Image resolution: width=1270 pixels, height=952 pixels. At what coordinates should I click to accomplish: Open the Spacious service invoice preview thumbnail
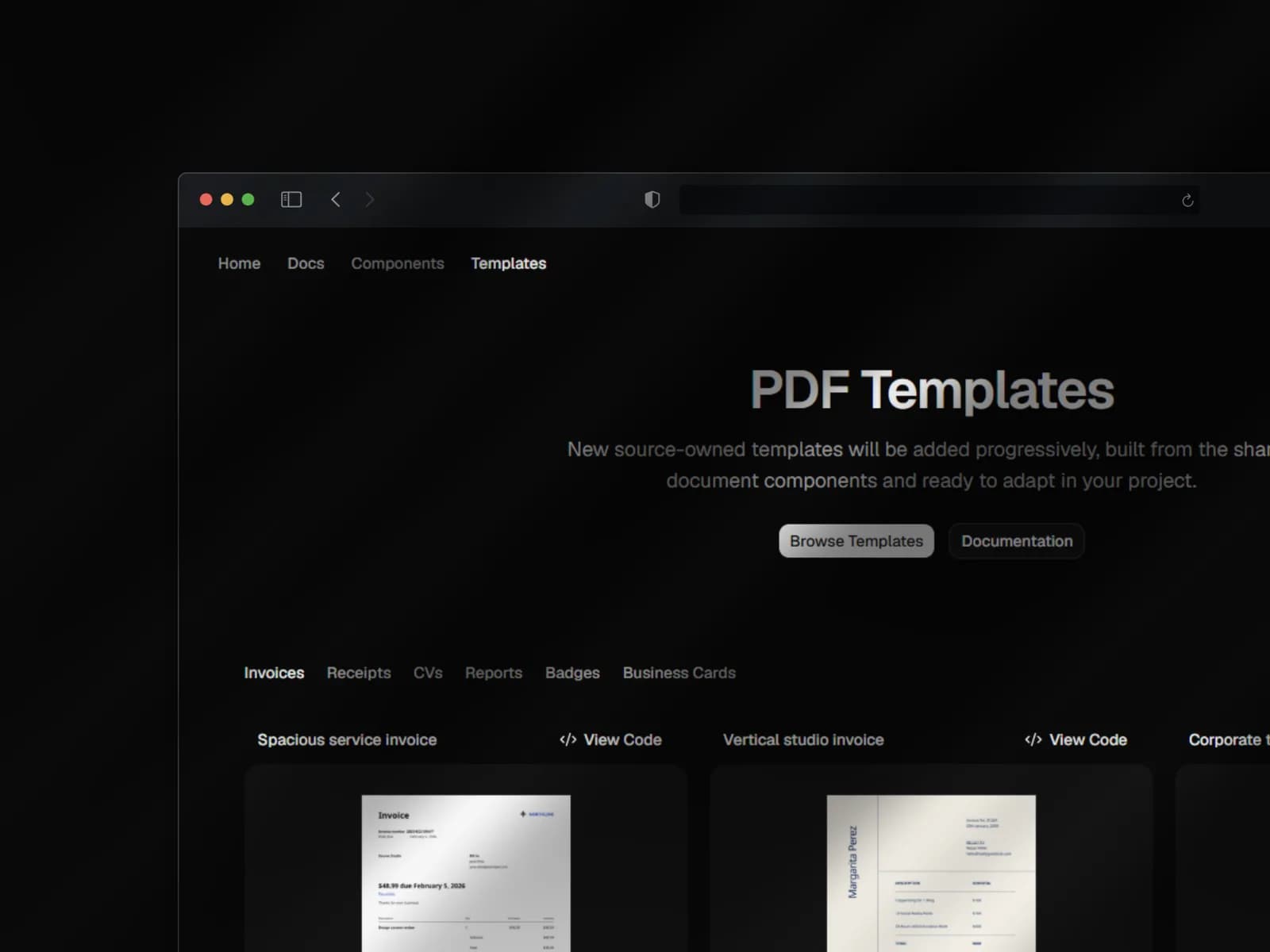(x=466, y=873)
